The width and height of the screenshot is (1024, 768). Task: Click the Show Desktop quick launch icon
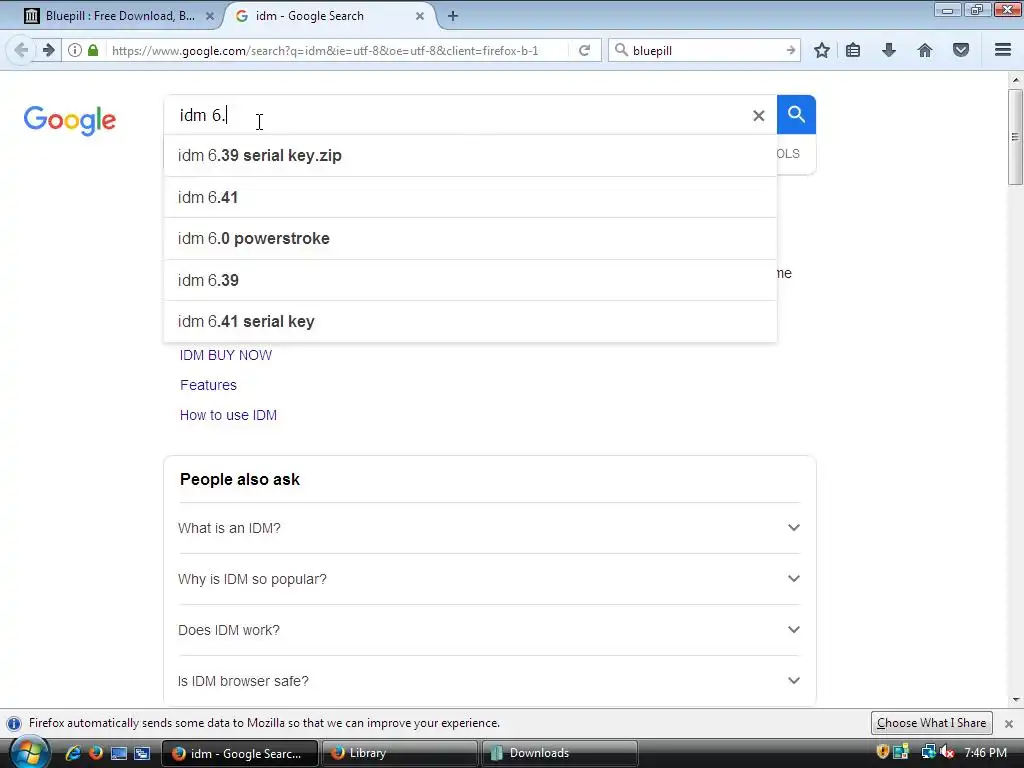click(x=119, y=753)
